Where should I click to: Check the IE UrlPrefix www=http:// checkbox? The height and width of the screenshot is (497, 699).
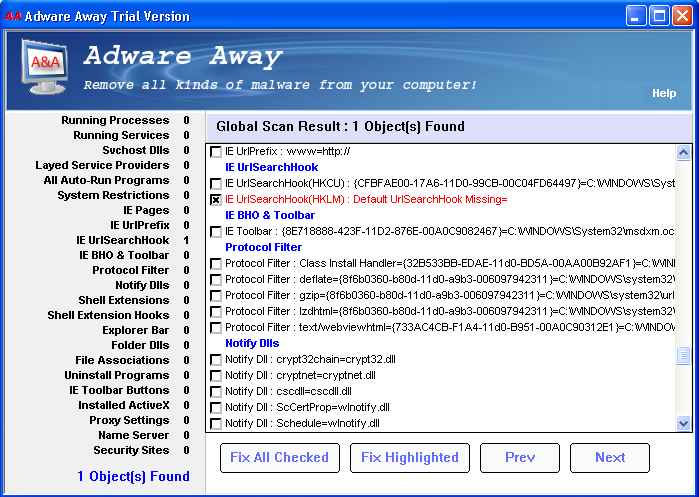216,152
